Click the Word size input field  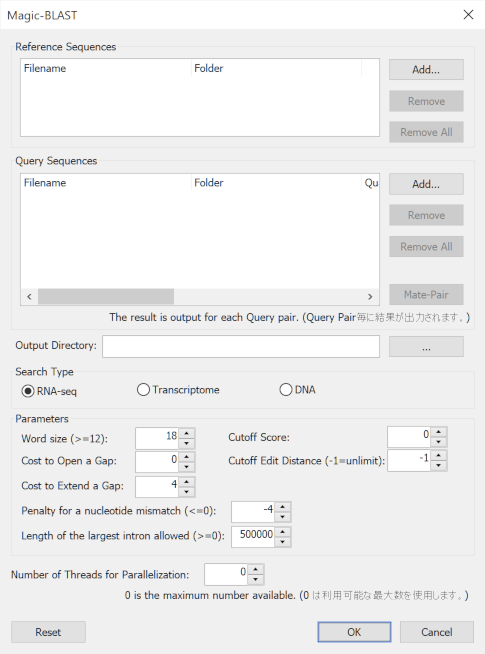coord(157,438)
